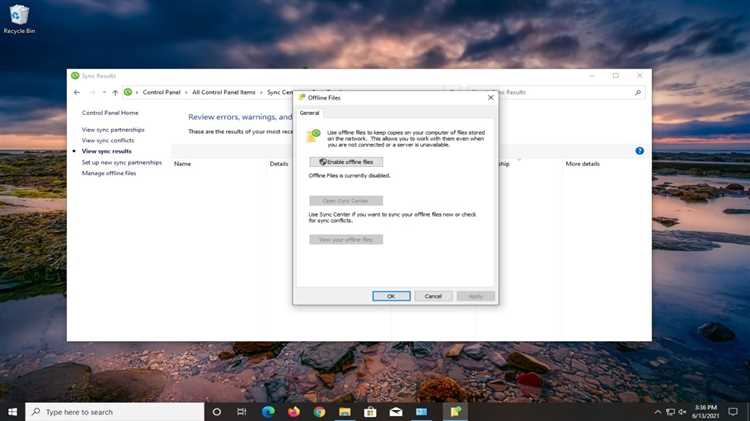Launch Firefox from the taskbar
Viewport: 750px width, 421px height.
tap(293, 411)
